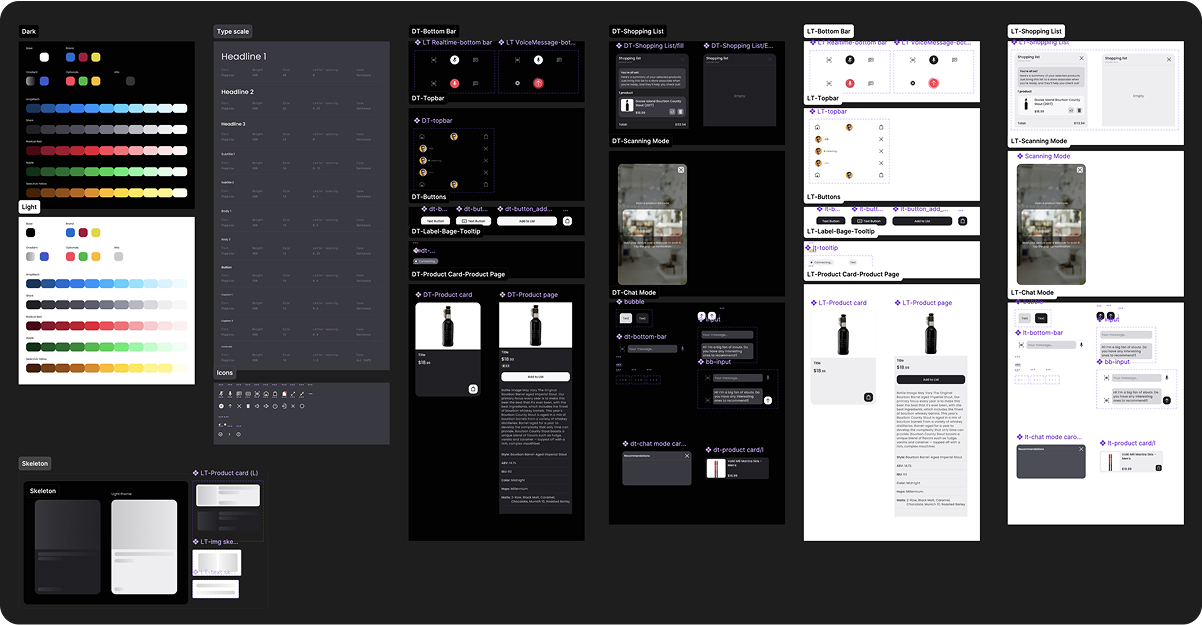Click red upload arrow in DT VoiceMessage bar
Viewport: 1202px width, 625px height.
coord(538,82)
